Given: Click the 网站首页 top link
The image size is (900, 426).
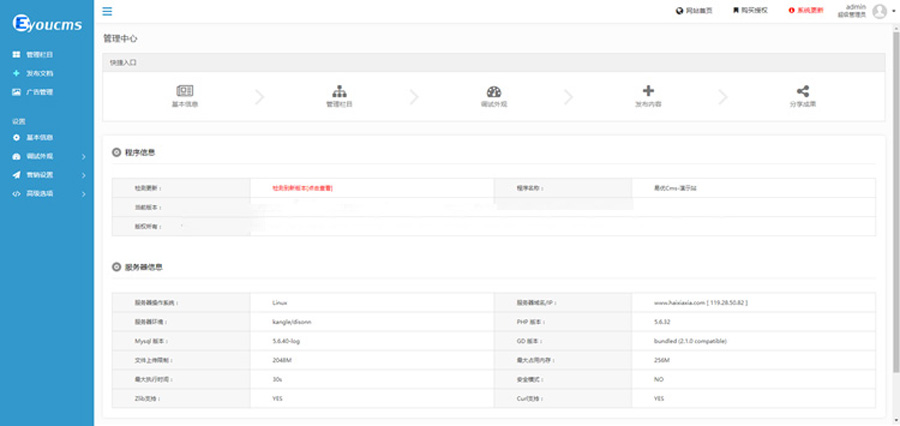Looking at the screenshot, I should (695, 11).
